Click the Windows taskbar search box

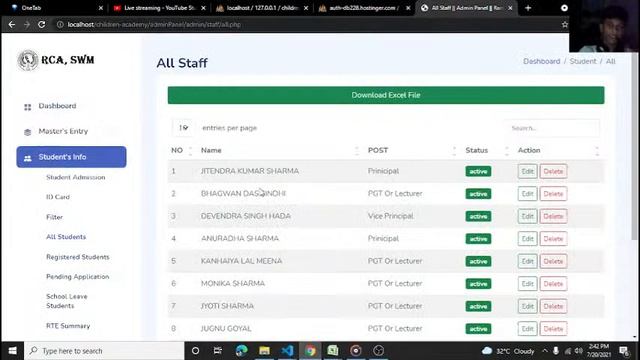point(104,351)
